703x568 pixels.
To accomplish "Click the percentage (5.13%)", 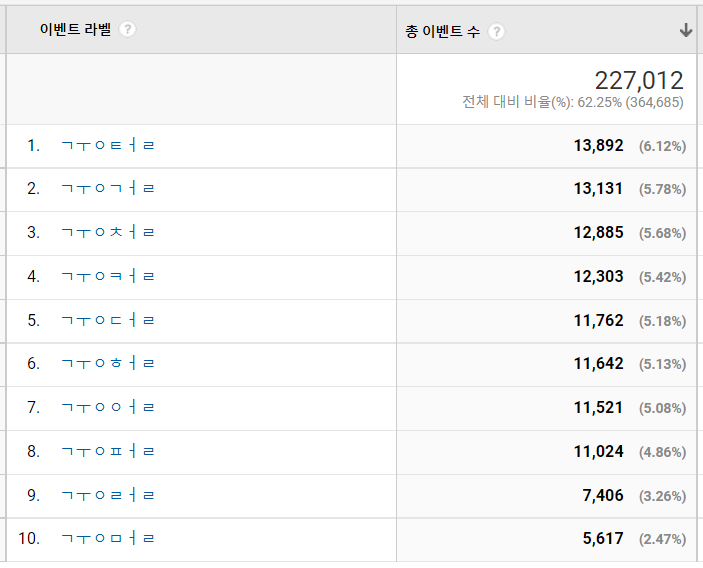I will tap(663, 364).
